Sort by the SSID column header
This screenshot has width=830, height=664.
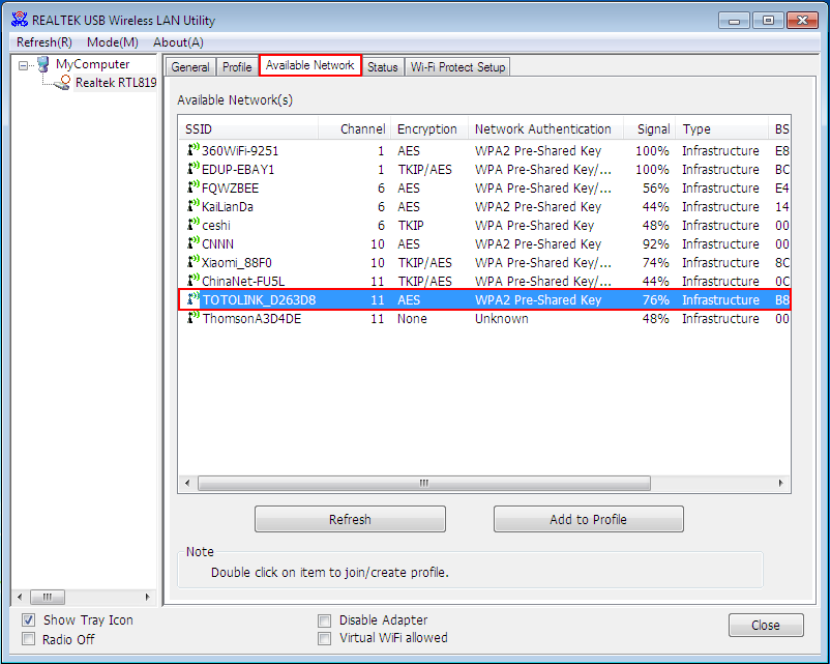(x=249, y=129)
